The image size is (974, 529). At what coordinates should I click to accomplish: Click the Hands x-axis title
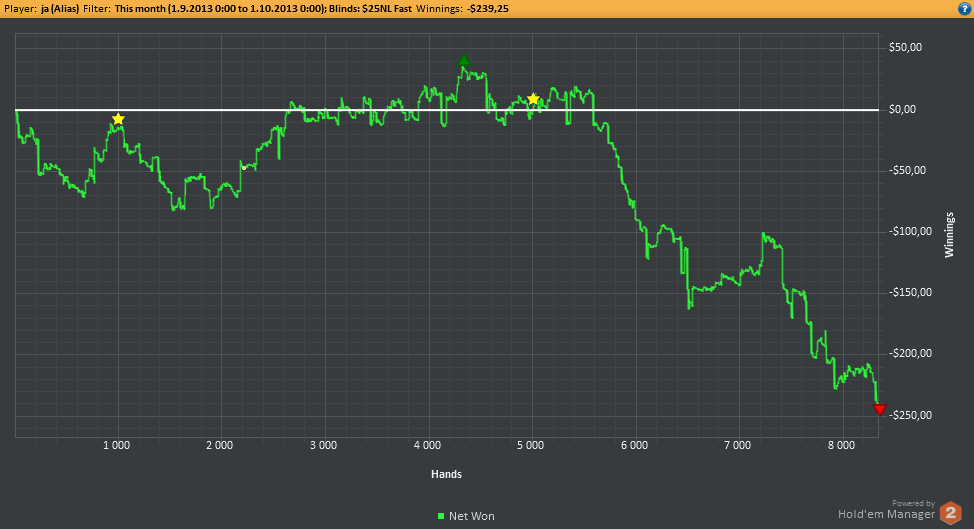tap(446, 473)
